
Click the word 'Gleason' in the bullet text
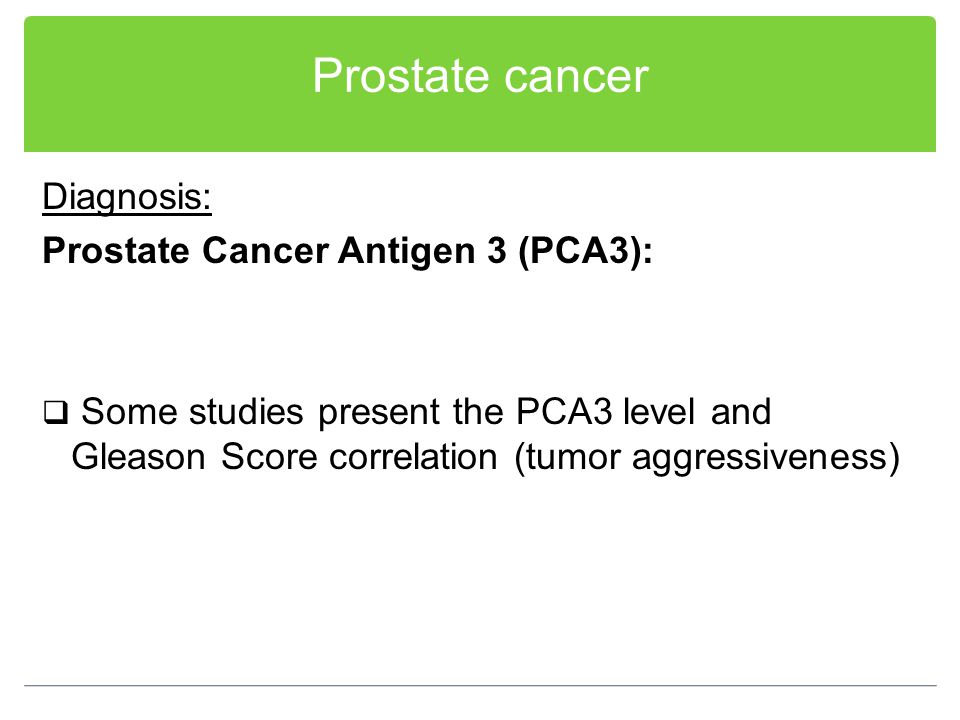click(138, 457)
